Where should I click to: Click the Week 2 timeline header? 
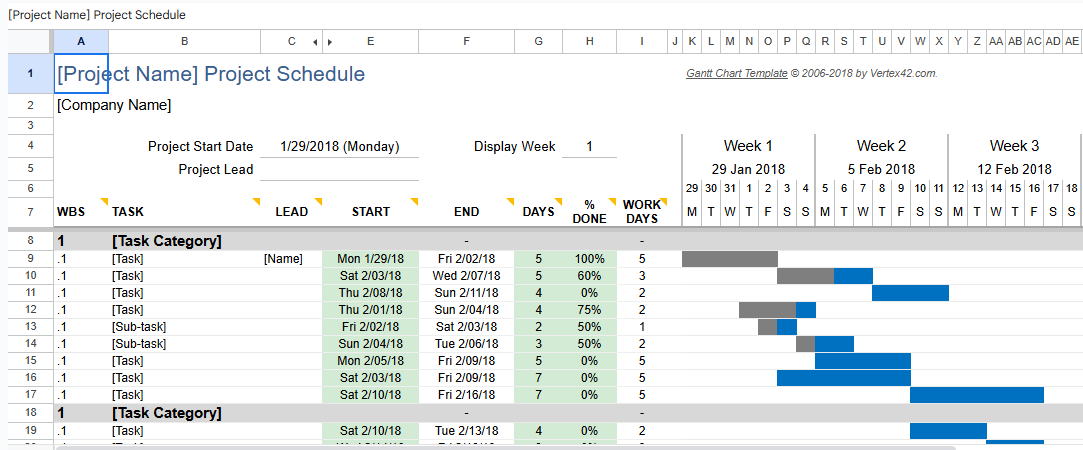click(881, 146)
